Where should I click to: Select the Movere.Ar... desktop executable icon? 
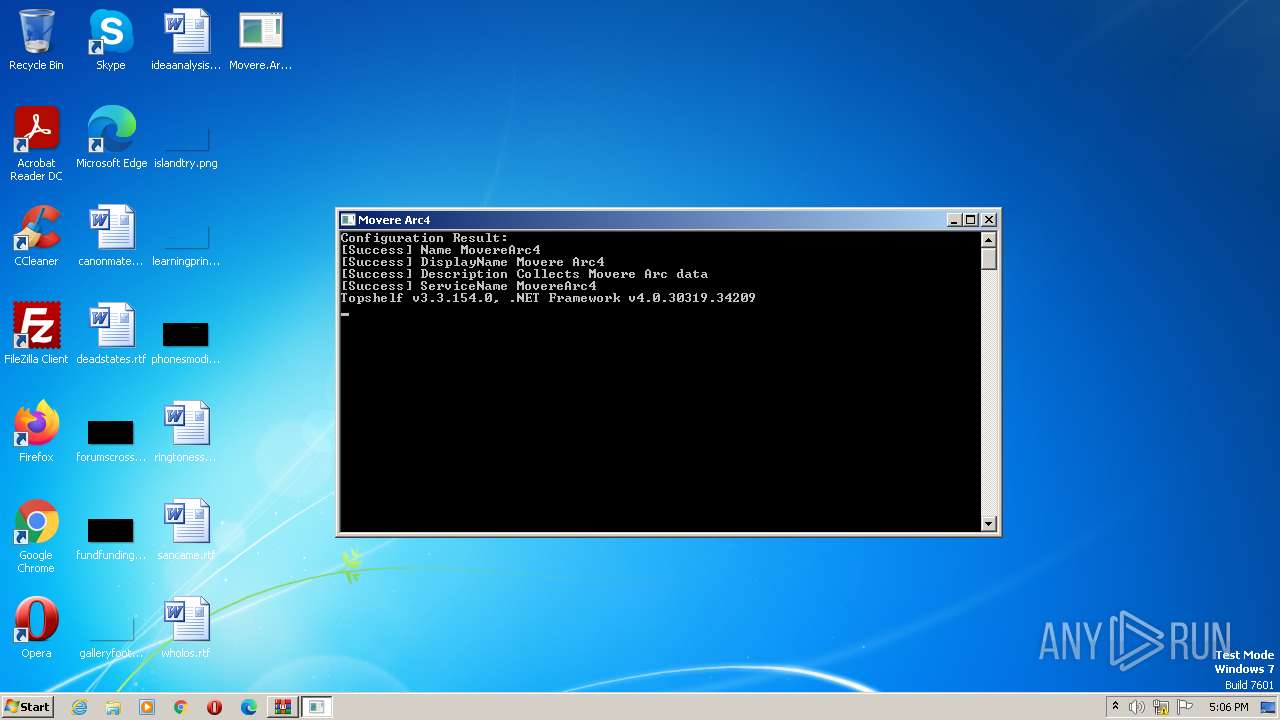[261, 40]
